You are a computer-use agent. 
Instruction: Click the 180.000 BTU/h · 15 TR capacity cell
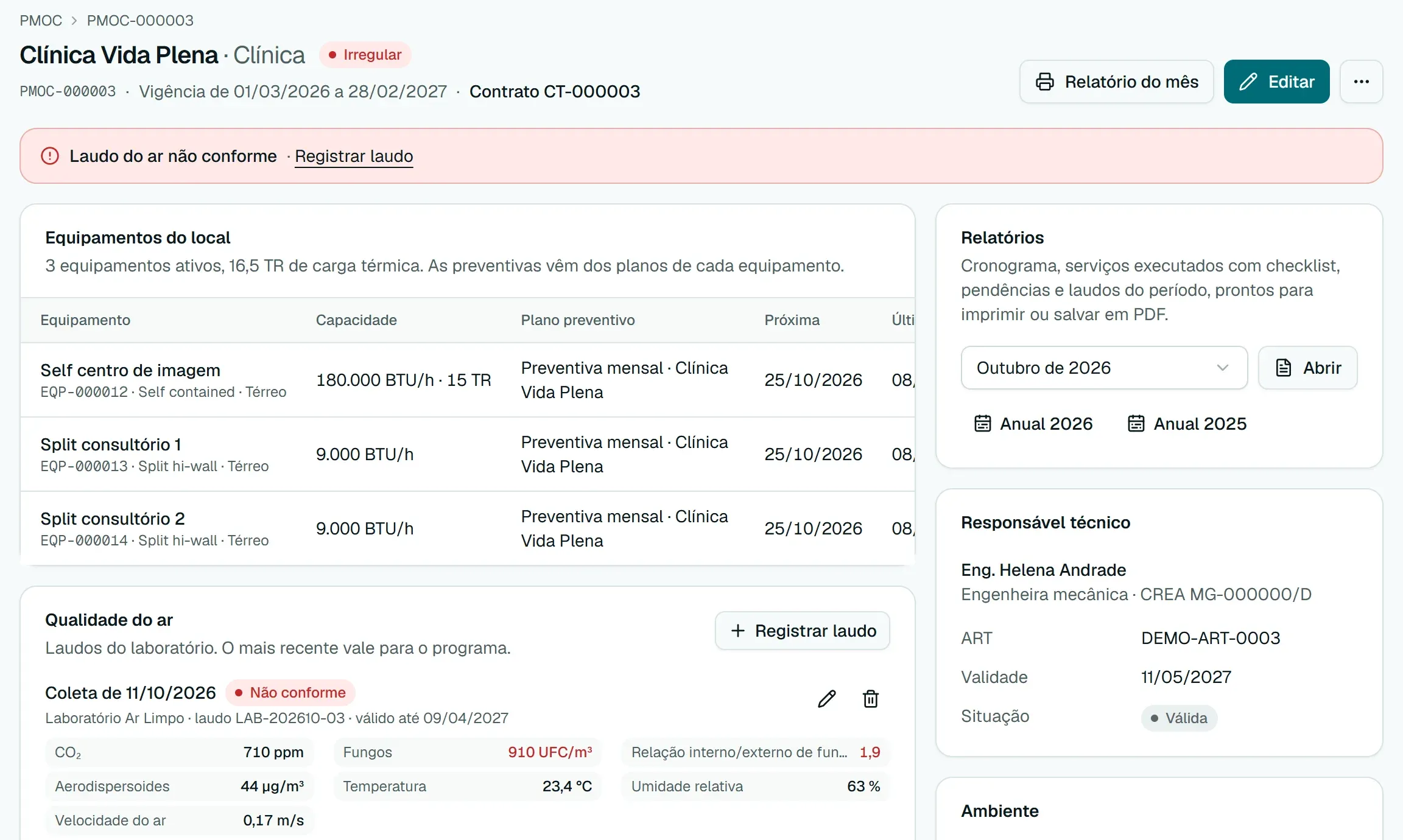(403, 380)
